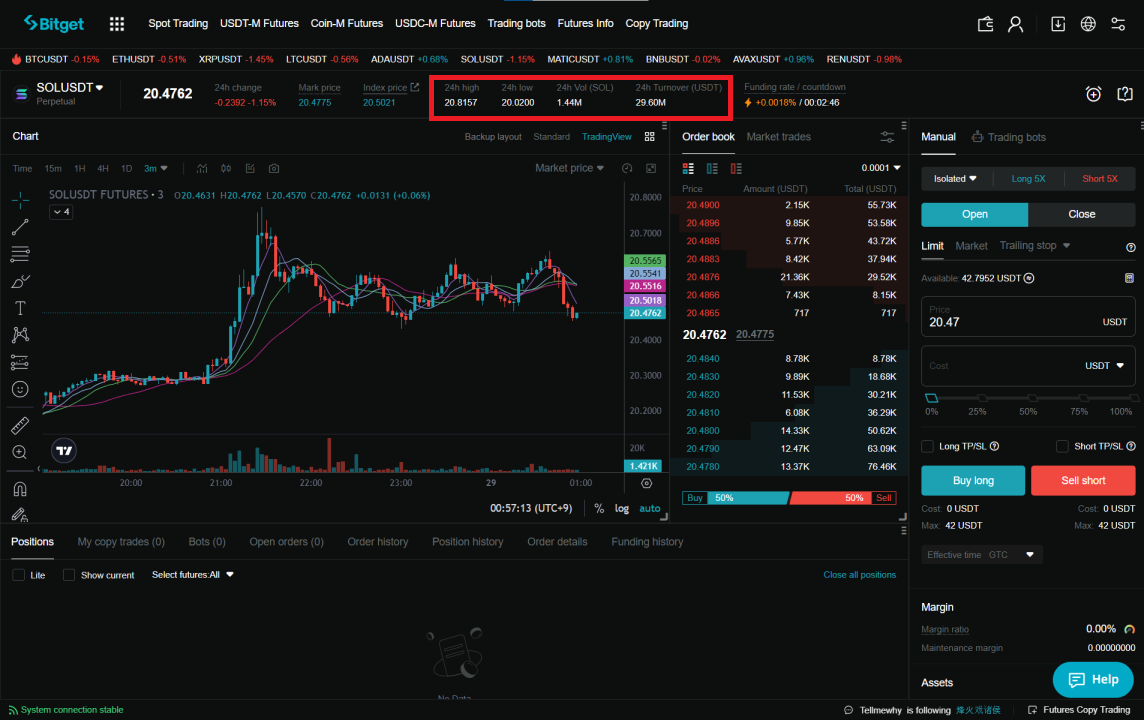
Task: Open the Spot Trading menu
Action: [178, 23]
